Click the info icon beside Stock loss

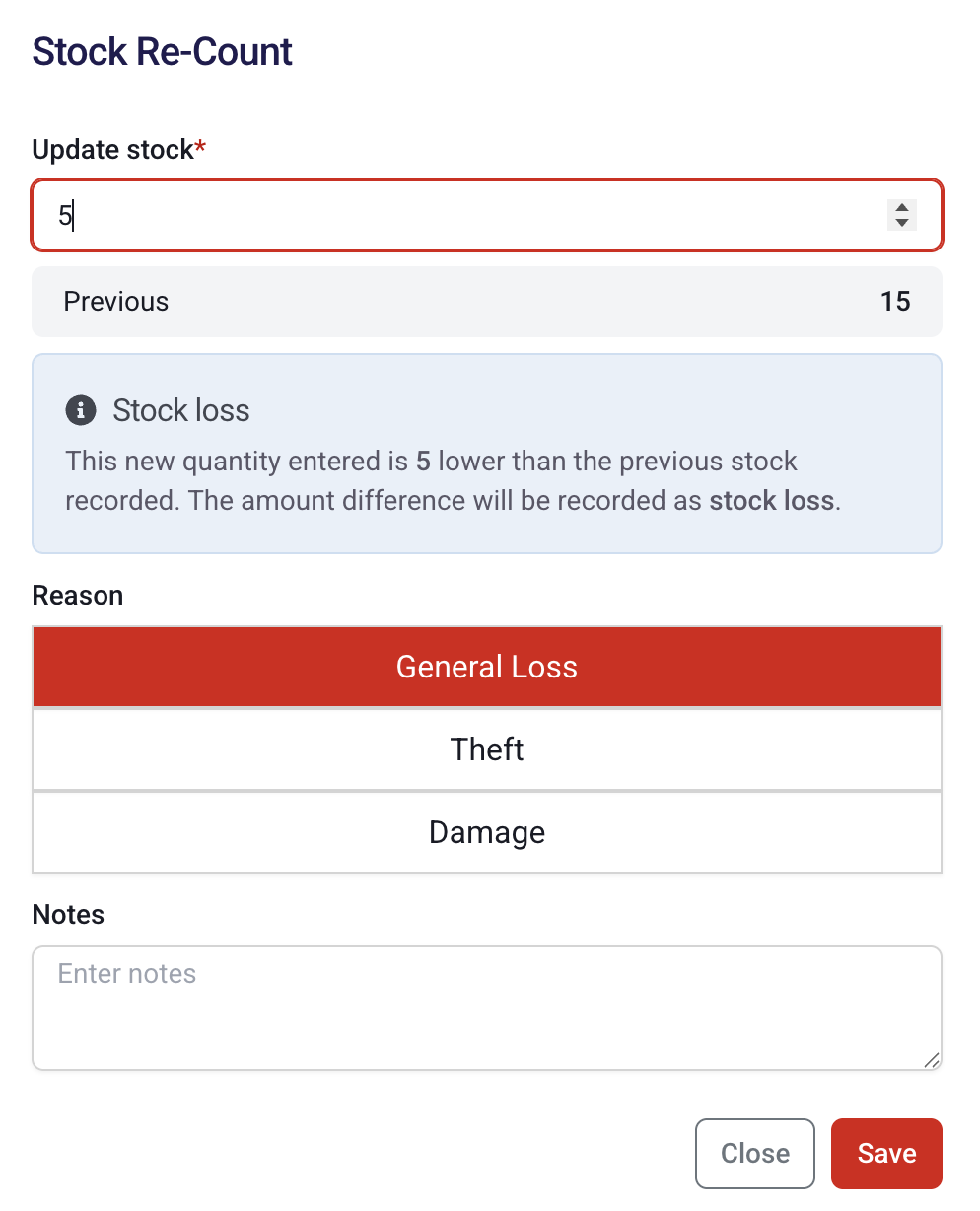tap(81, 410)
